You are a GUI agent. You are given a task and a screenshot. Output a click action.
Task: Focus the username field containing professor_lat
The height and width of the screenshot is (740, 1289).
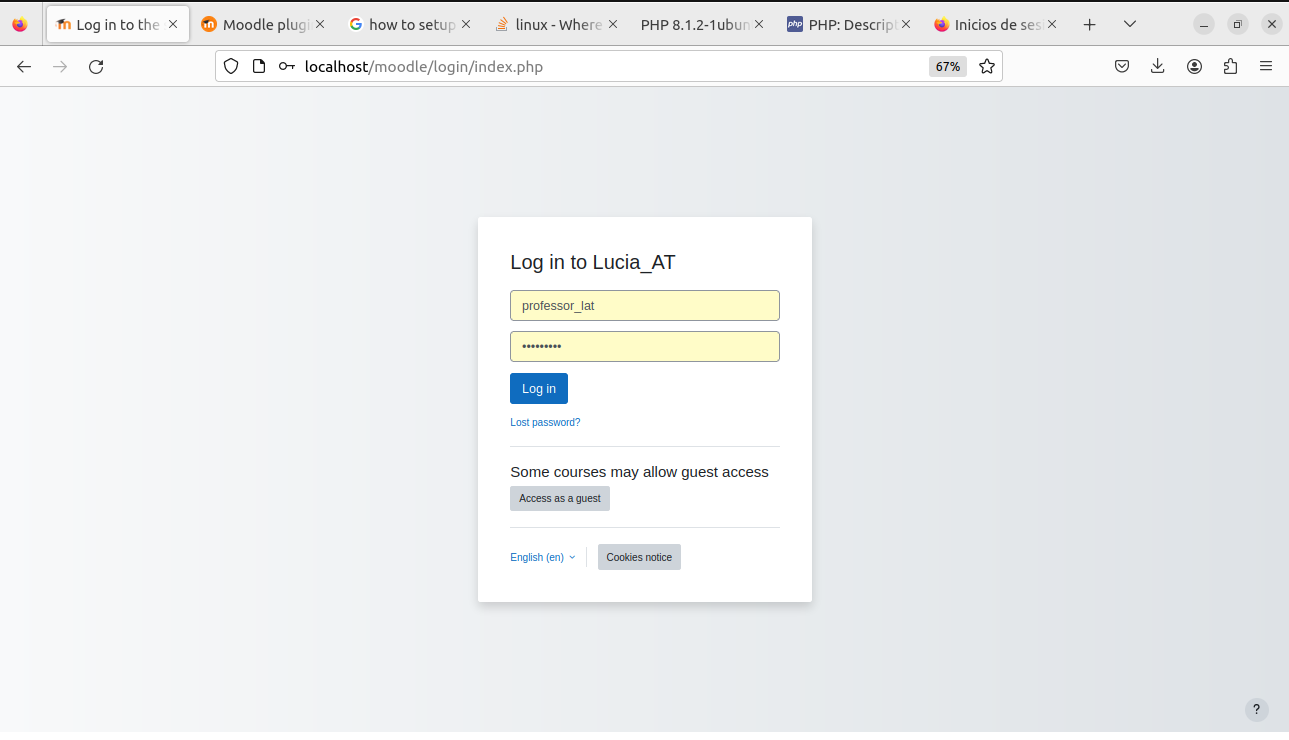coord(644,306)
